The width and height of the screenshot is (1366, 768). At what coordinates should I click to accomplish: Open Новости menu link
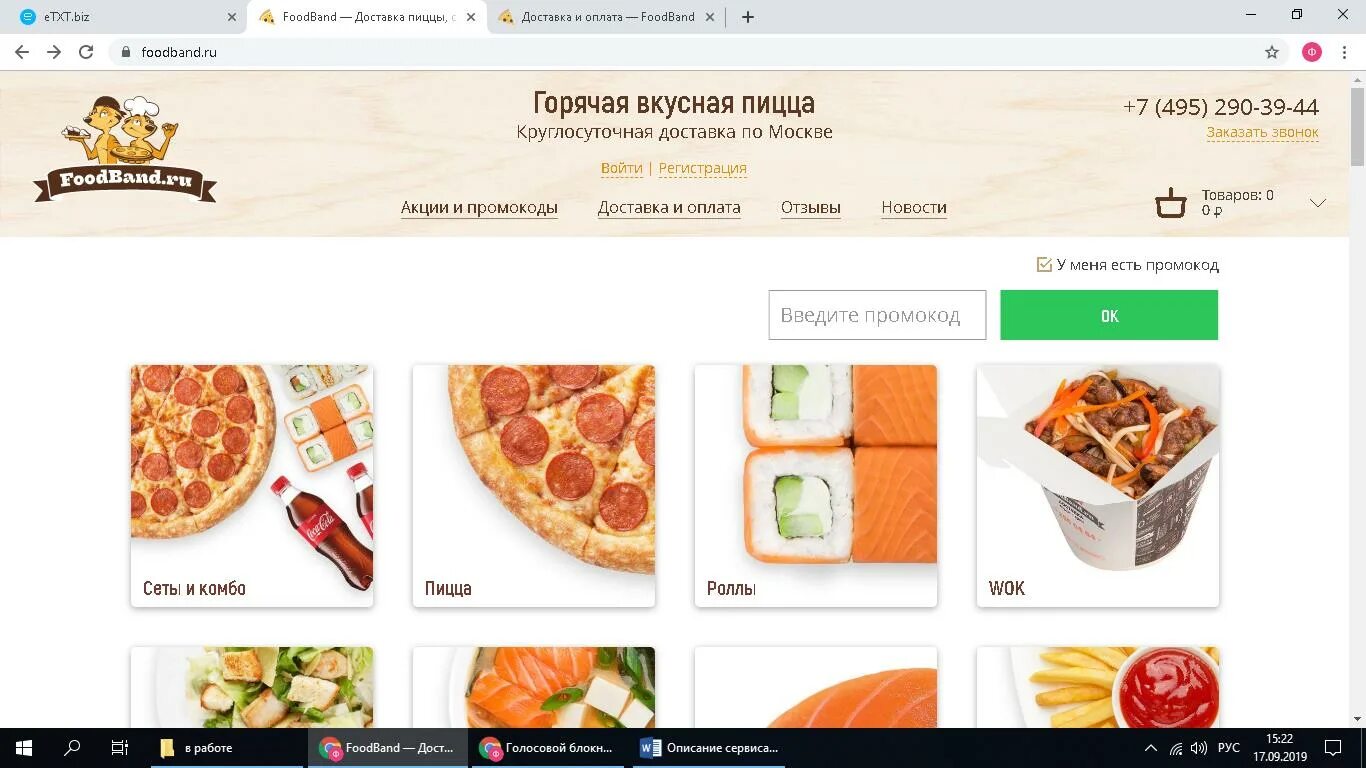coord(914,208)
